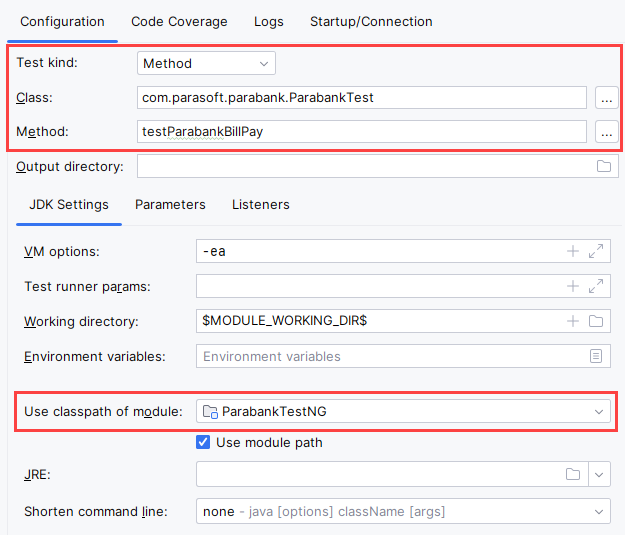Open the Shorten command line dropdown
The width and height of the screenshot is (625, 535).
[x=403, y=511]
